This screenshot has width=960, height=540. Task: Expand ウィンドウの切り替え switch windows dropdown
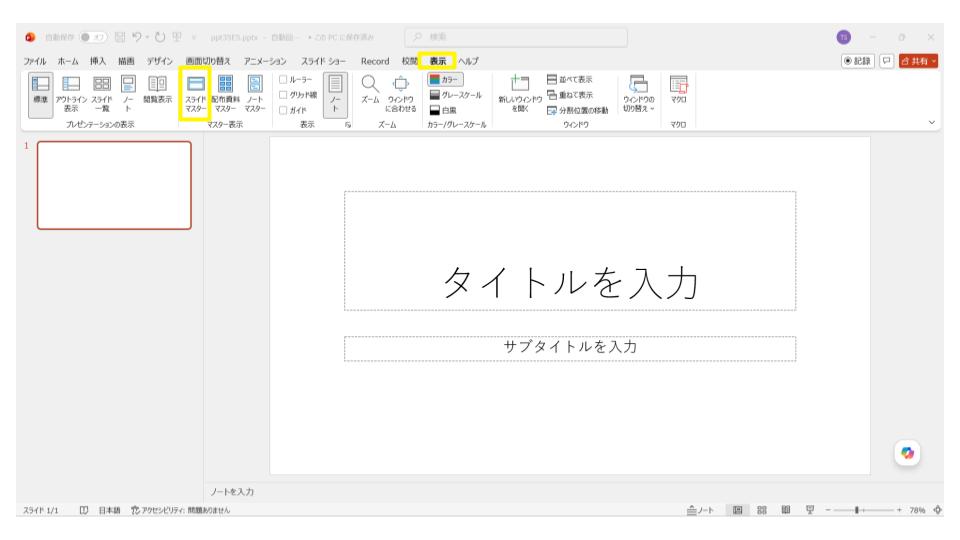tap(639, 94)
